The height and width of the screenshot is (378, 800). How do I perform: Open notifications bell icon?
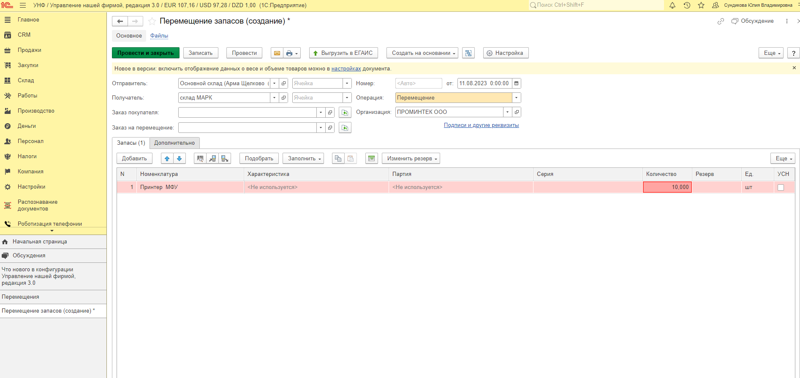672,5
